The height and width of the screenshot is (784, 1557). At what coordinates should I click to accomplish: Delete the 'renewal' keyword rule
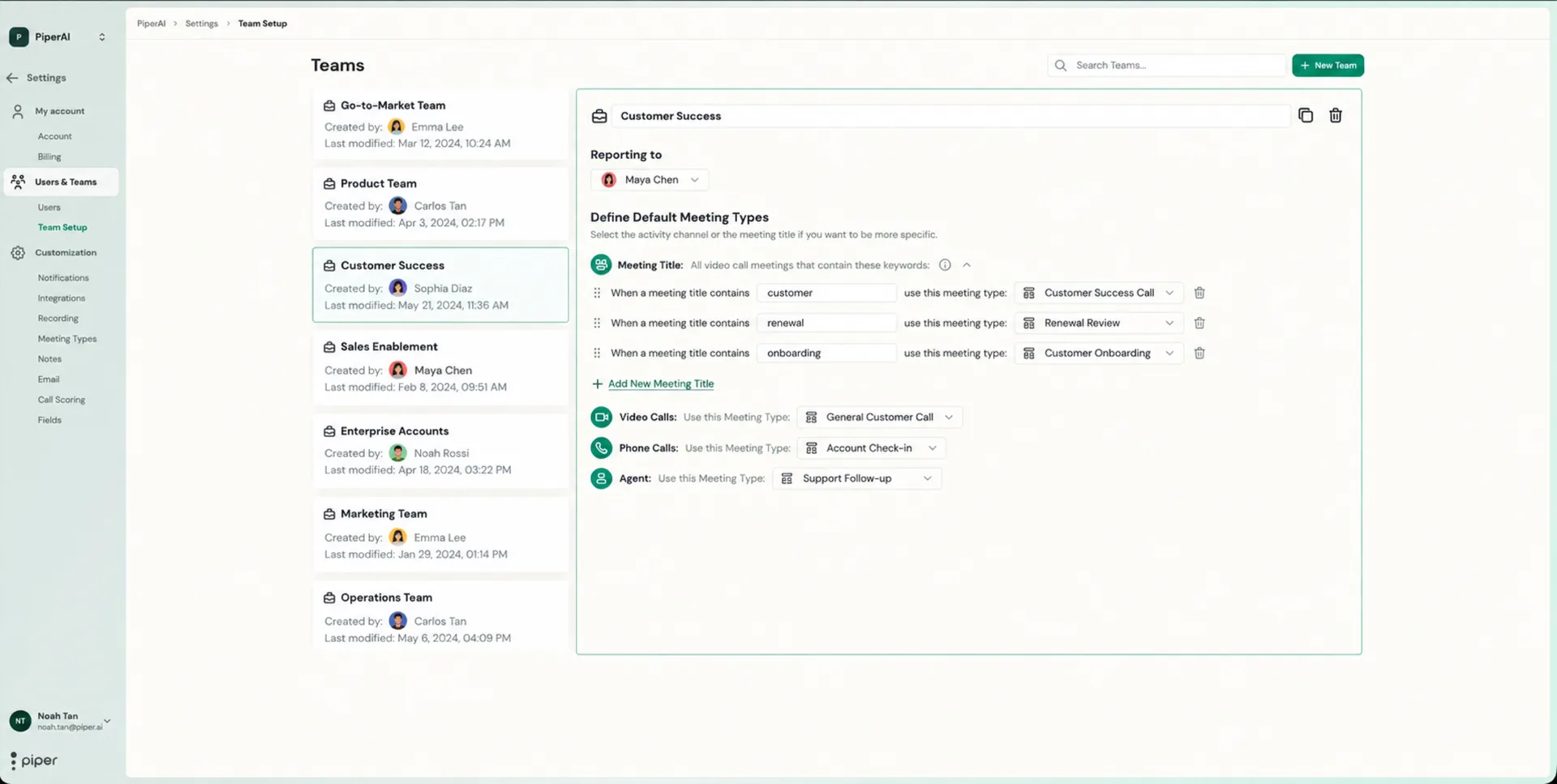tap(1199, 323)
